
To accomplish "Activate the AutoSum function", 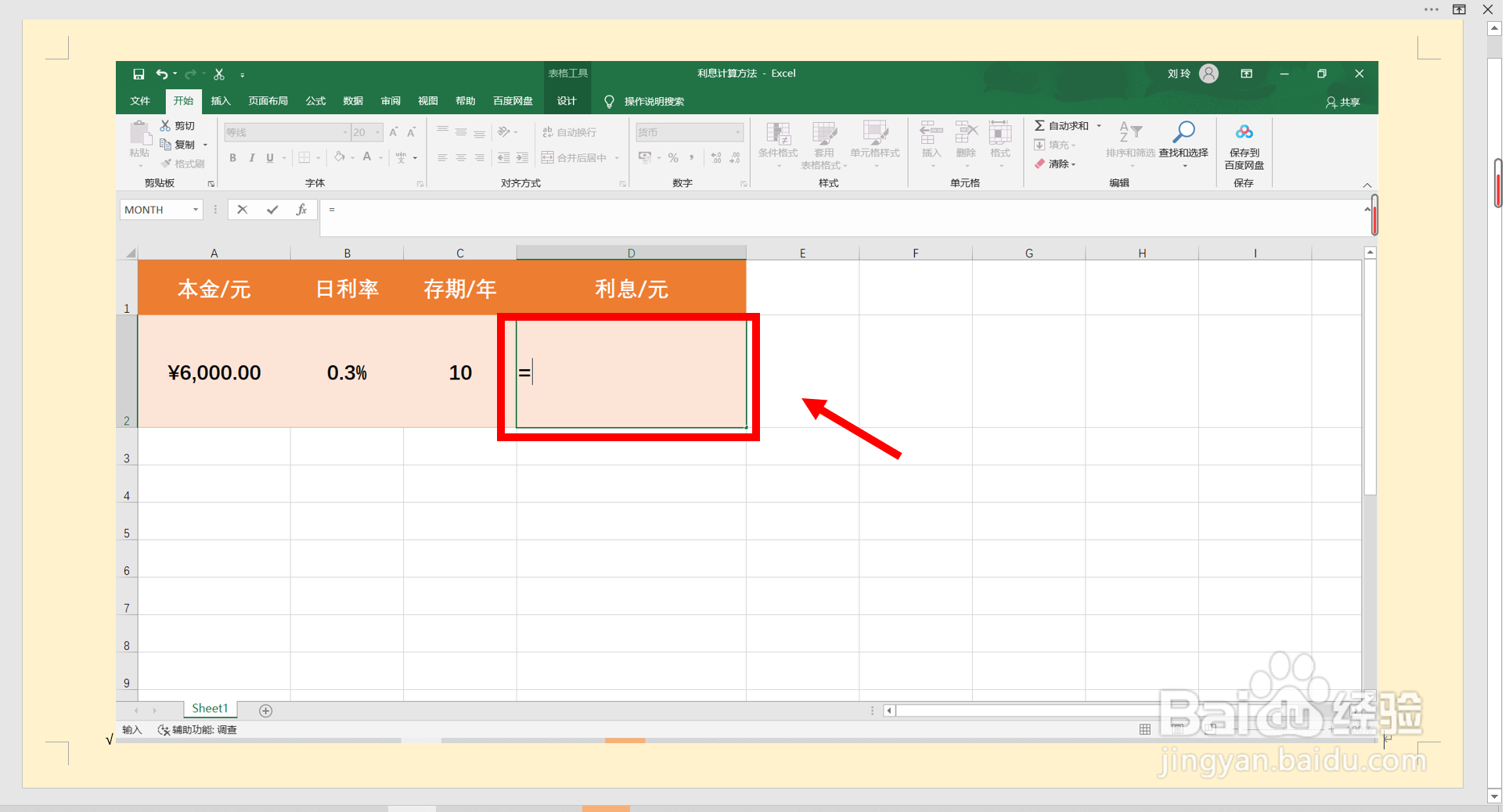I will coord(1061,125).
